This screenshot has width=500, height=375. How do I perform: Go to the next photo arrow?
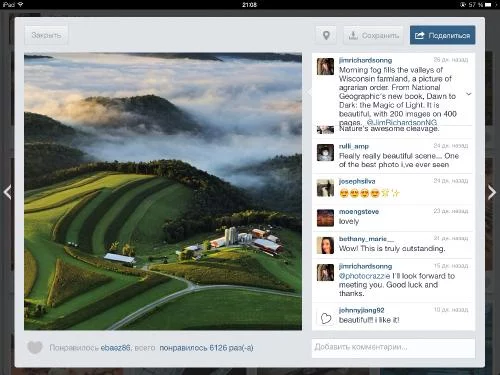pos(492,192)
